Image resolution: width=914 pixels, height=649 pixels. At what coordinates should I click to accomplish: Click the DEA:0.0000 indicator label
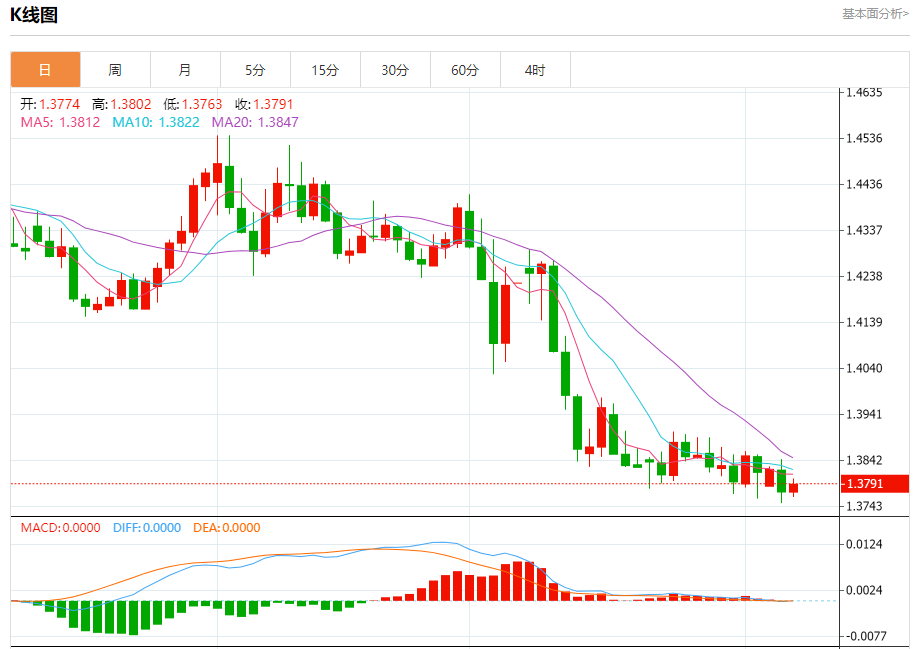point(227,528)
